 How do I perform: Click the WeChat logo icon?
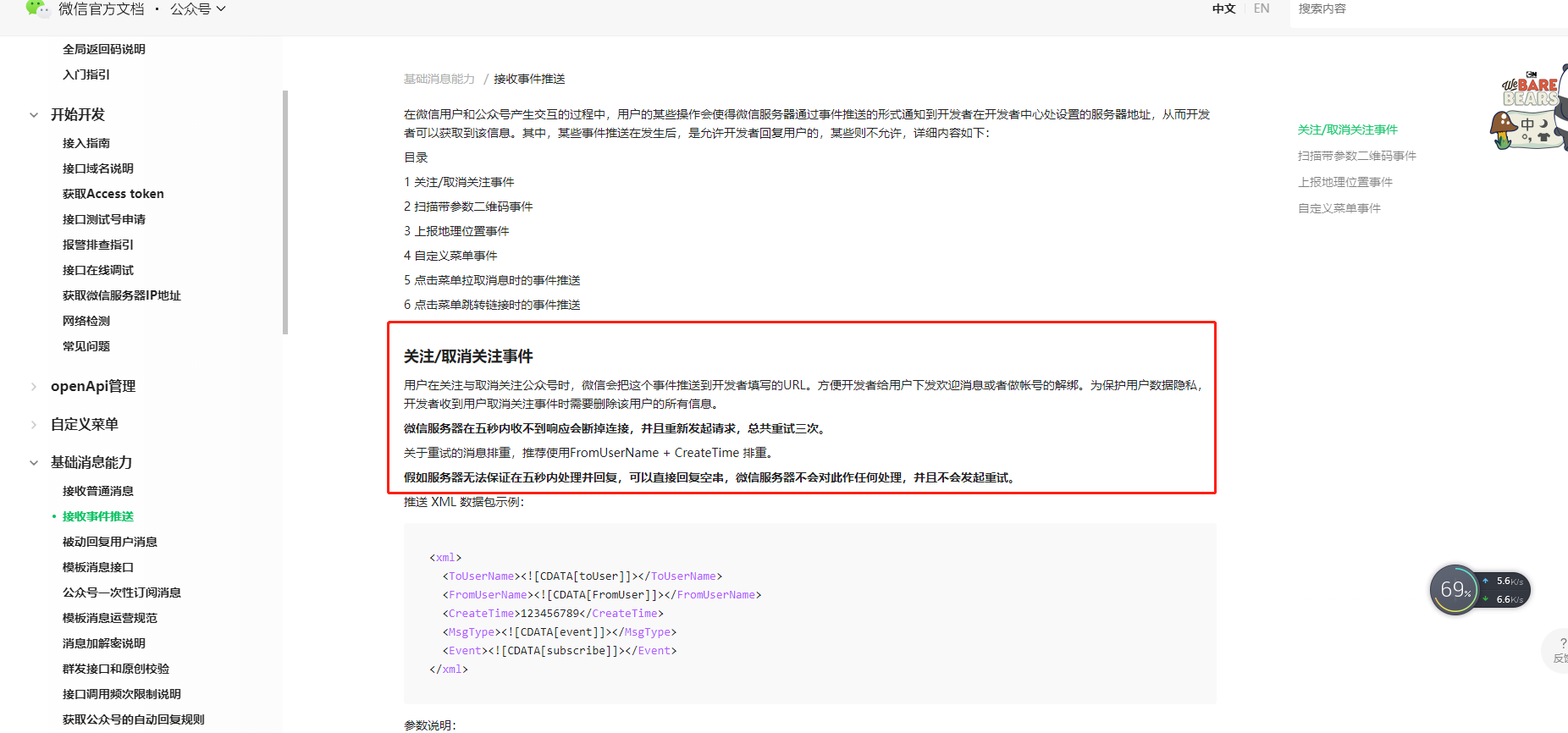(x=37, y=8)
